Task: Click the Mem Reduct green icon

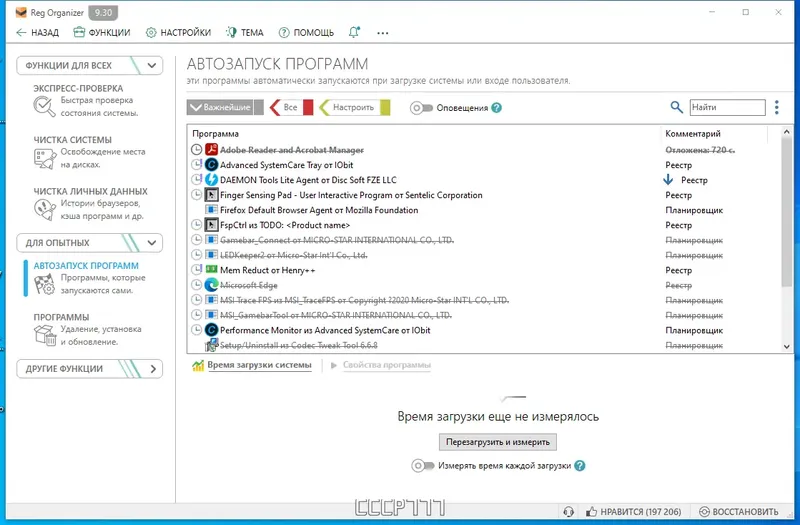Action: [x=211, y=269]
